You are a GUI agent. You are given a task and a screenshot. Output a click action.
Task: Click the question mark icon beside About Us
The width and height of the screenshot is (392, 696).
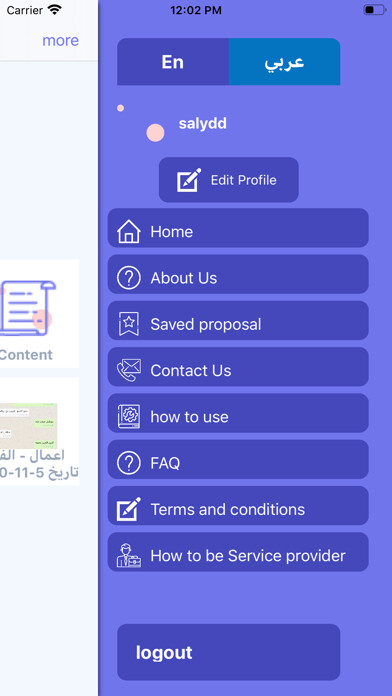tap(129, 278)
